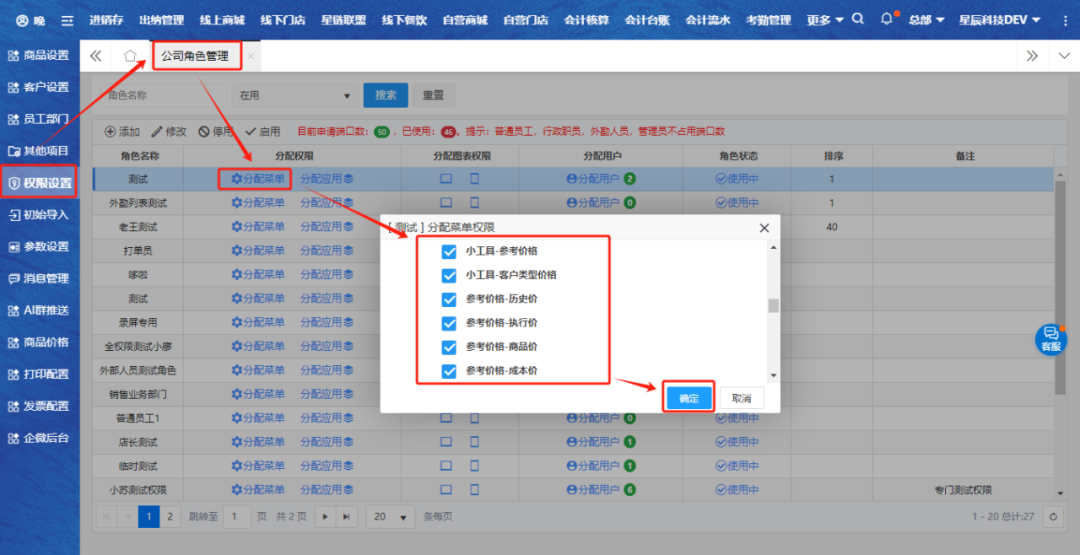Click the refresh icon at table bottom right

[x=1052, y=516]
